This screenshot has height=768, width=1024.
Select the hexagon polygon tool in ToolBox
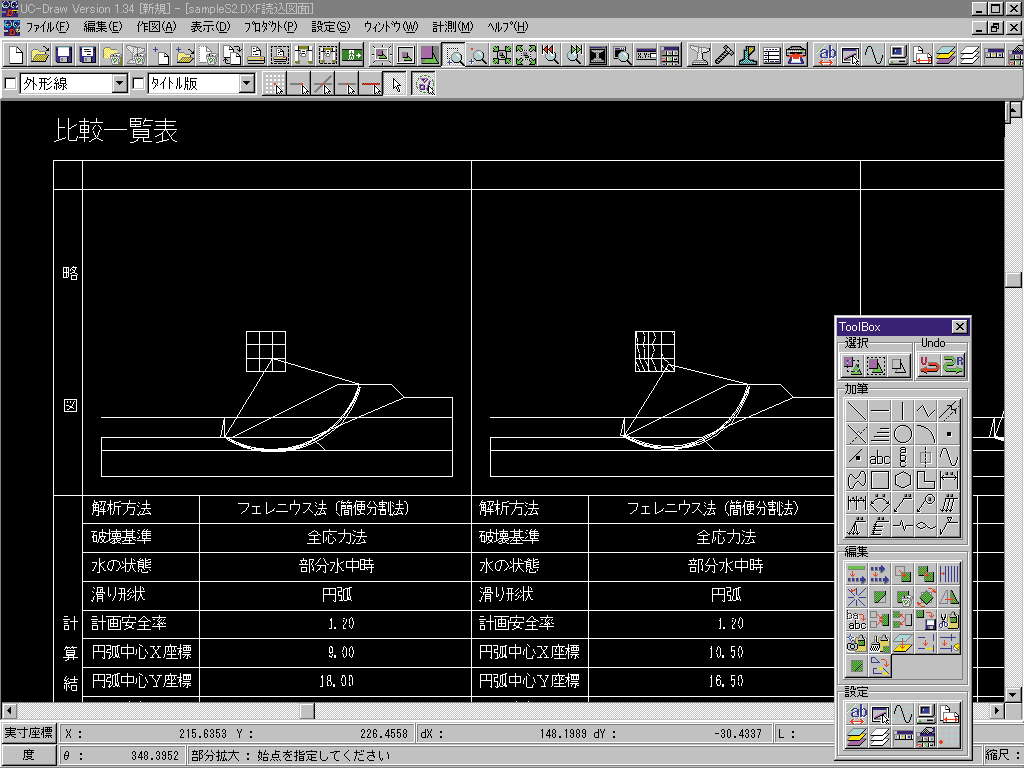coord(902,481)
